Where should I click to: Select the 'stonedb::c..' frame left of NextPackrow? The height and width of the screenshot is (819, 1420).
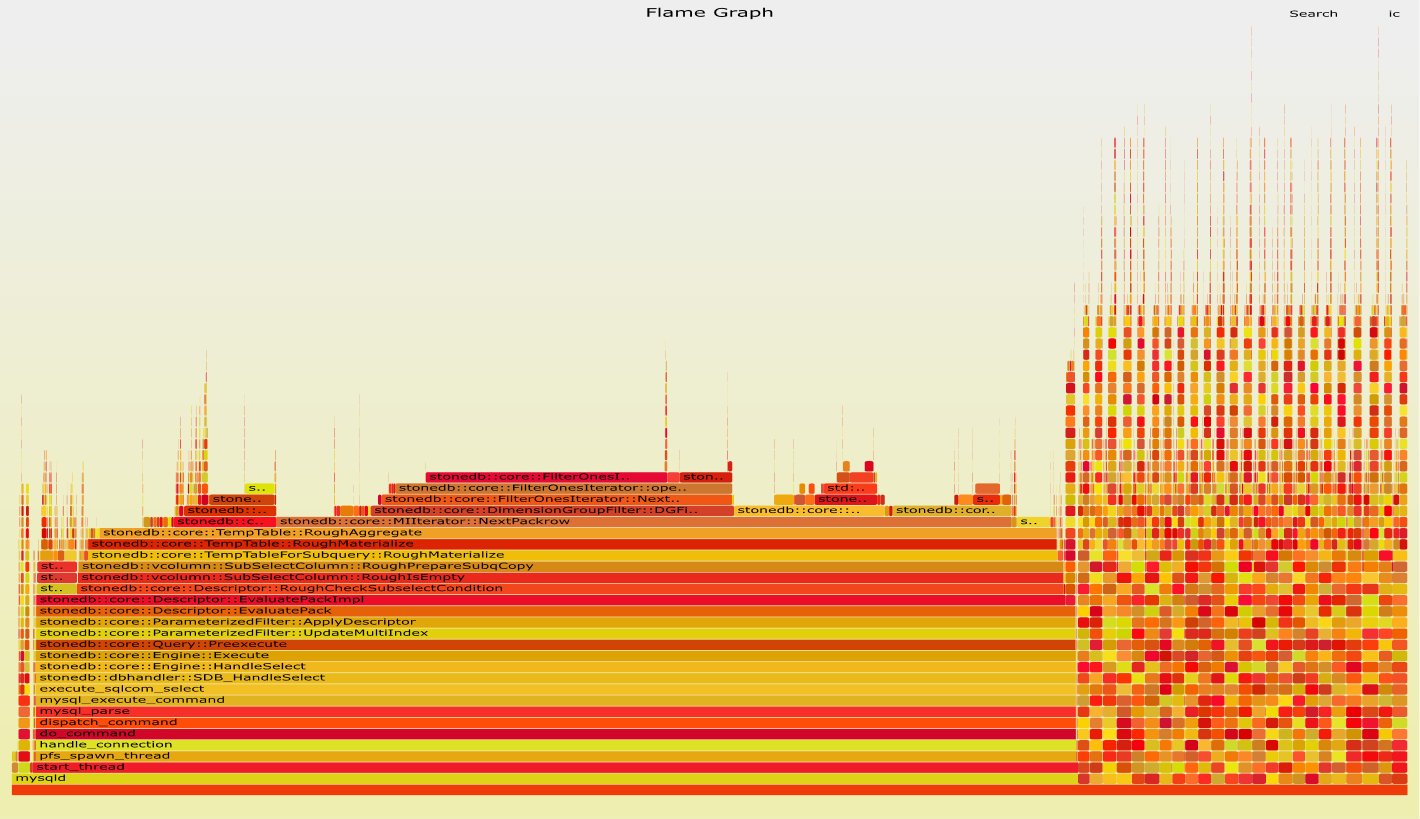pyautogui.click(x=224, y=522)
